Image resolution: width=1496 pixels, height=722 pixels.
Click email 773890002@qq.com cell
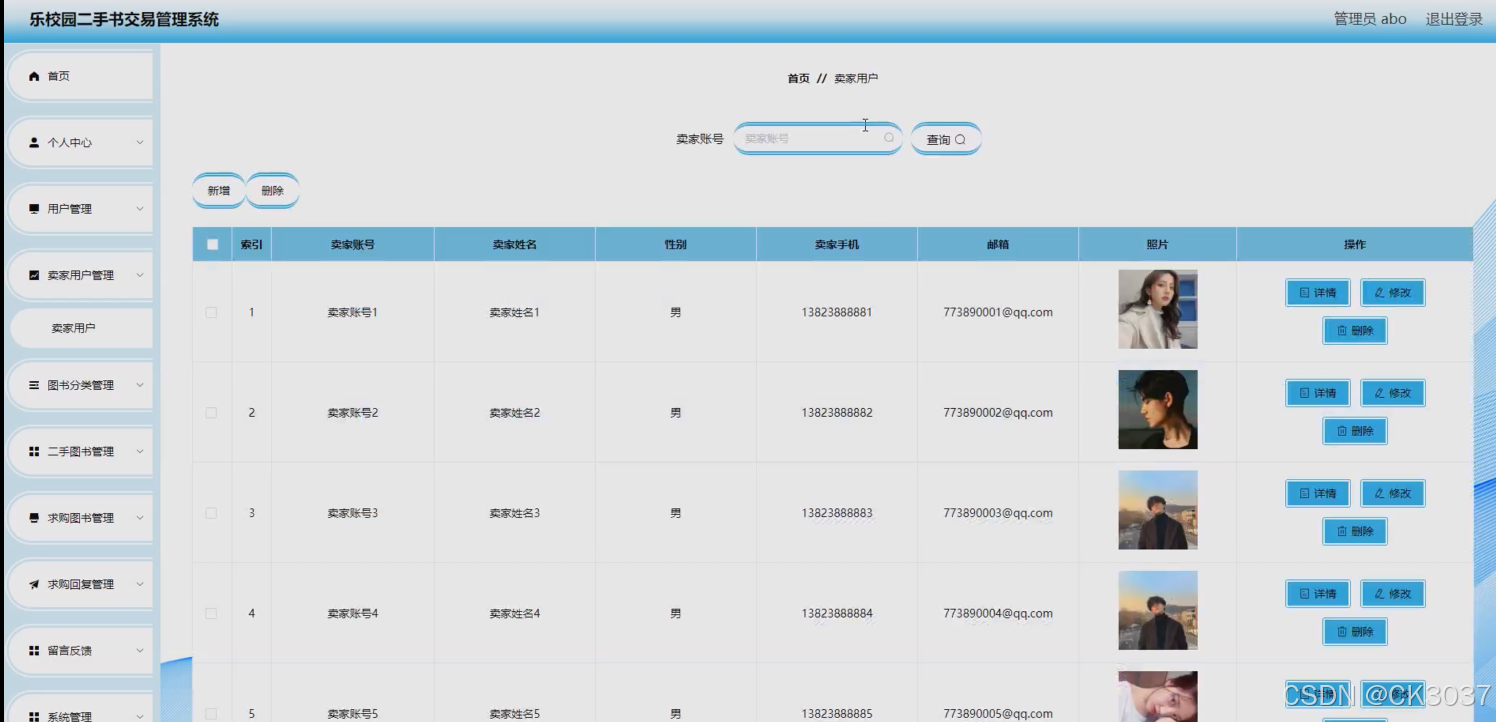(998, 412)
